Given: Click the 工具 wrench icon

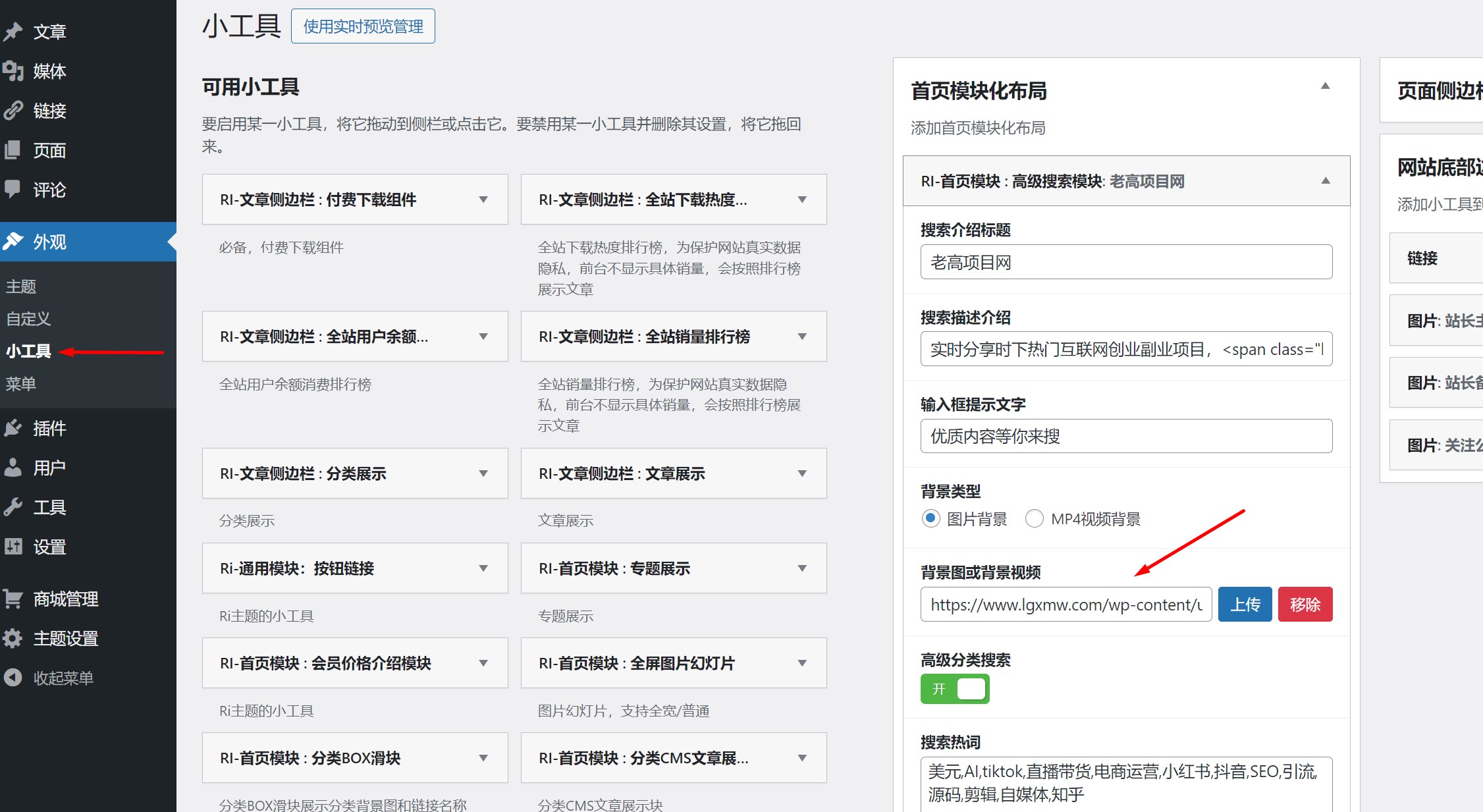Looking at the screenshot, I should coord(13,507).
